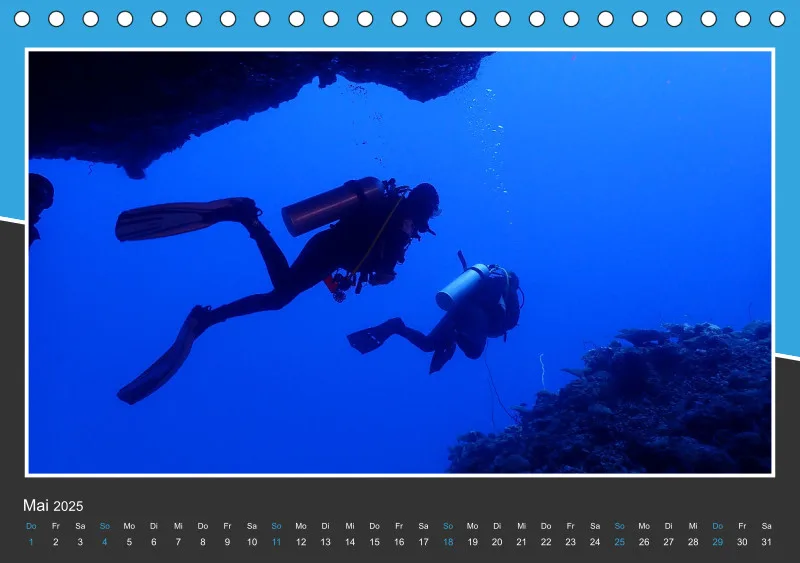Click the 'Mo' weekday label above day 12

[301, 526]
